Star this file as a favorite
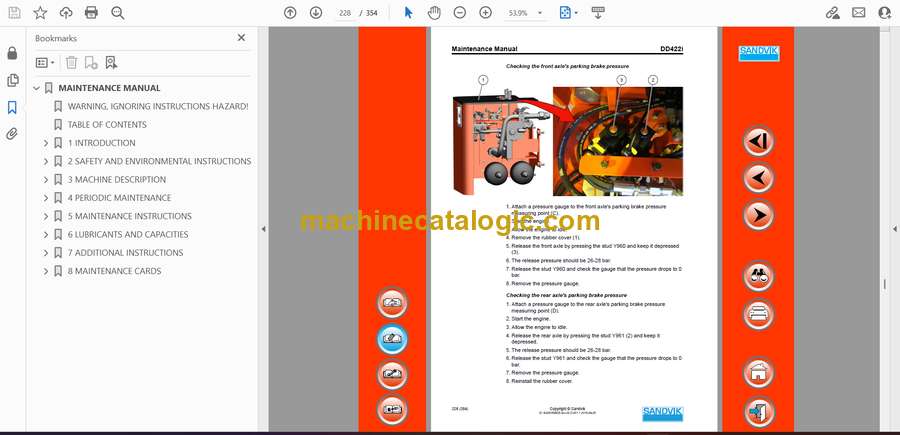Image resolution: width=900 pixels, height=435 pixels. pos(40,13)
